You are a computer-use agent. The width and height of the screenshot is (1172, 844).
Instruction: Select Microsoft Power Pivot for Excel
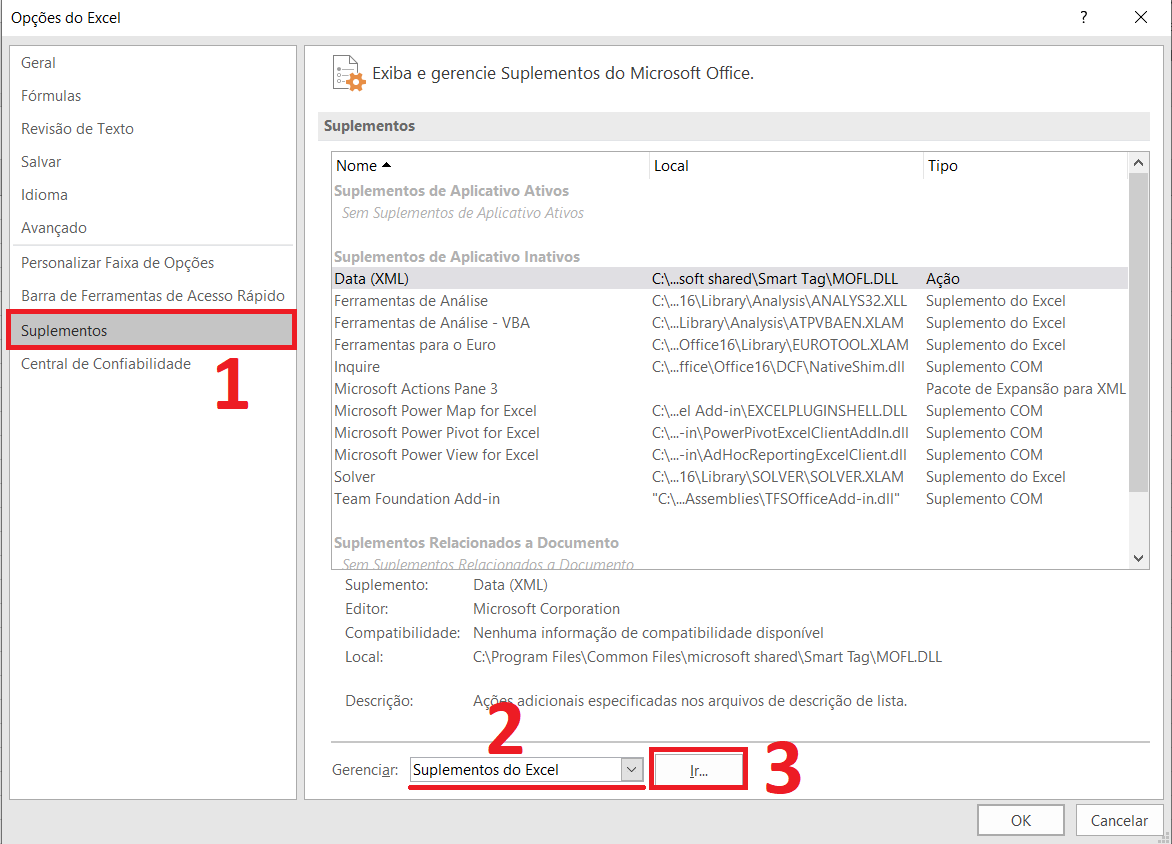[x=437, y=433]
